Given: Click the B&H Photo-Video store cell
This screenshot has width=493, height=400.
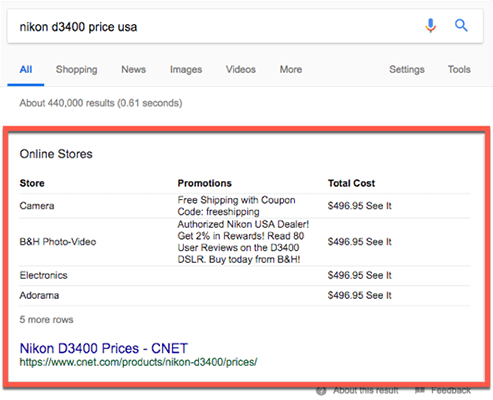Looking at the screenshot, I should click(58, 242).
